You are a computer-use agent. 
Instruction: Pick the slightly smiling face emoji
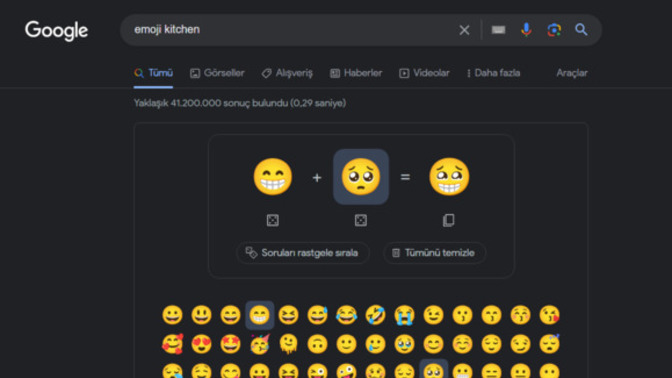(346, 344)
